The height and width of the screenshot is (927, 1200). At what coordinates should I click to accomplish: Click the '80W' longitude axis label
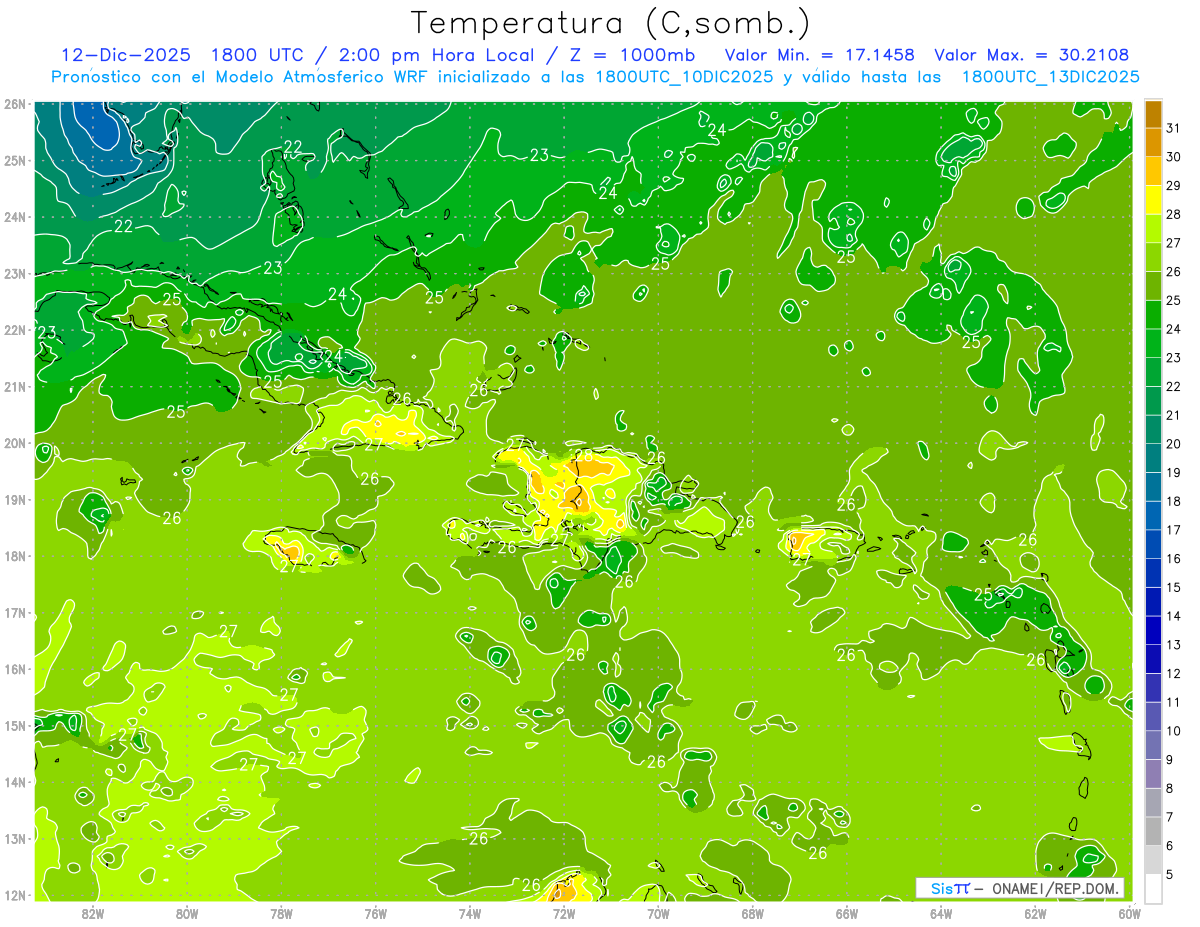pyautogui.click(x=186, y=913)
